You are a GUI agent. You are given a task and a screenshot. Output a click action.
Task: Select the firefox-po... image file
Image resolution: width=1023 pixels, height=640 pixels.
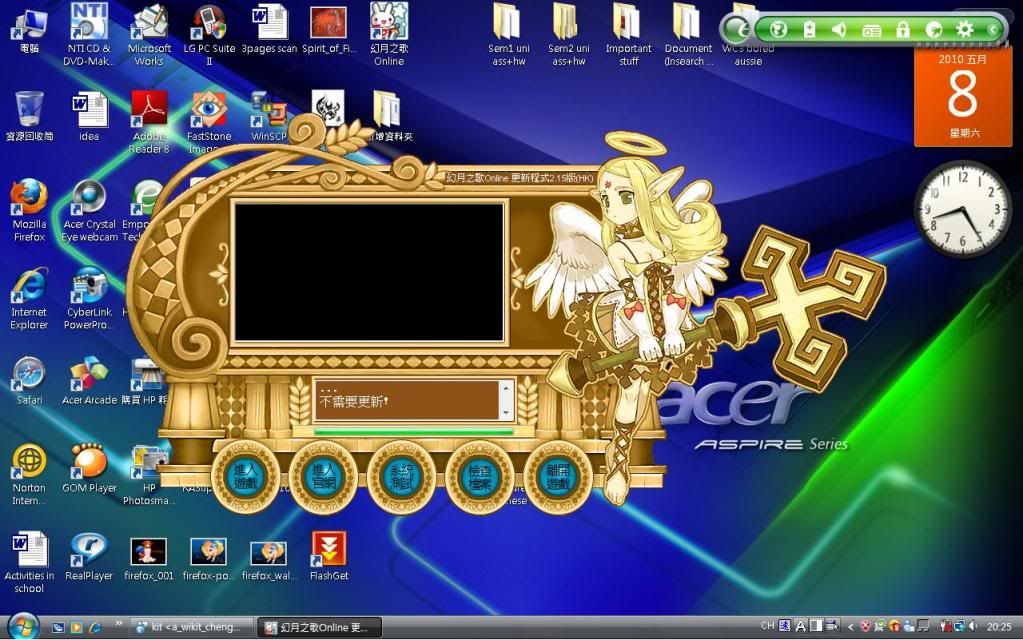[x=209, y=558]
